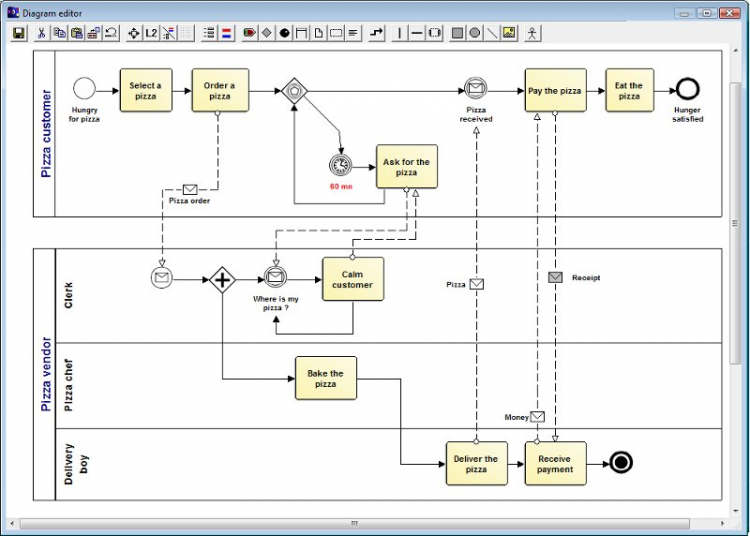
Task: Select the gray square shape tool
Action: 457,33
